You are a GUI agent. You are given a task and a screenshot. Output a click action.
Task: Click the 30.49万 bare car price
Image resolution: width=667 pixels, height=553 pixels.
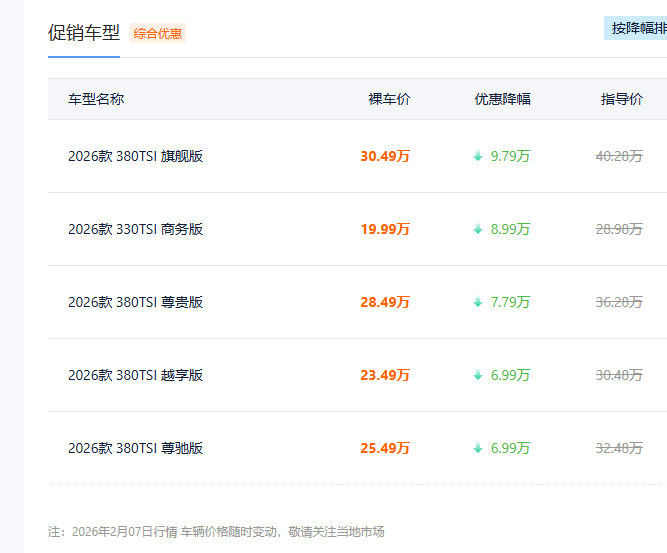pos(385,156)
